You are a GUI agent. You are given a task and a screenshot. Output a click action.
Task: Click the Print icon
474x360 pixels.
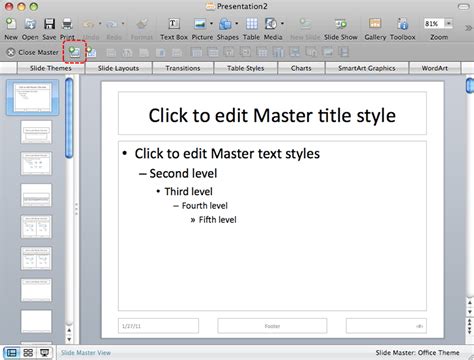click(x=67, y=24)
